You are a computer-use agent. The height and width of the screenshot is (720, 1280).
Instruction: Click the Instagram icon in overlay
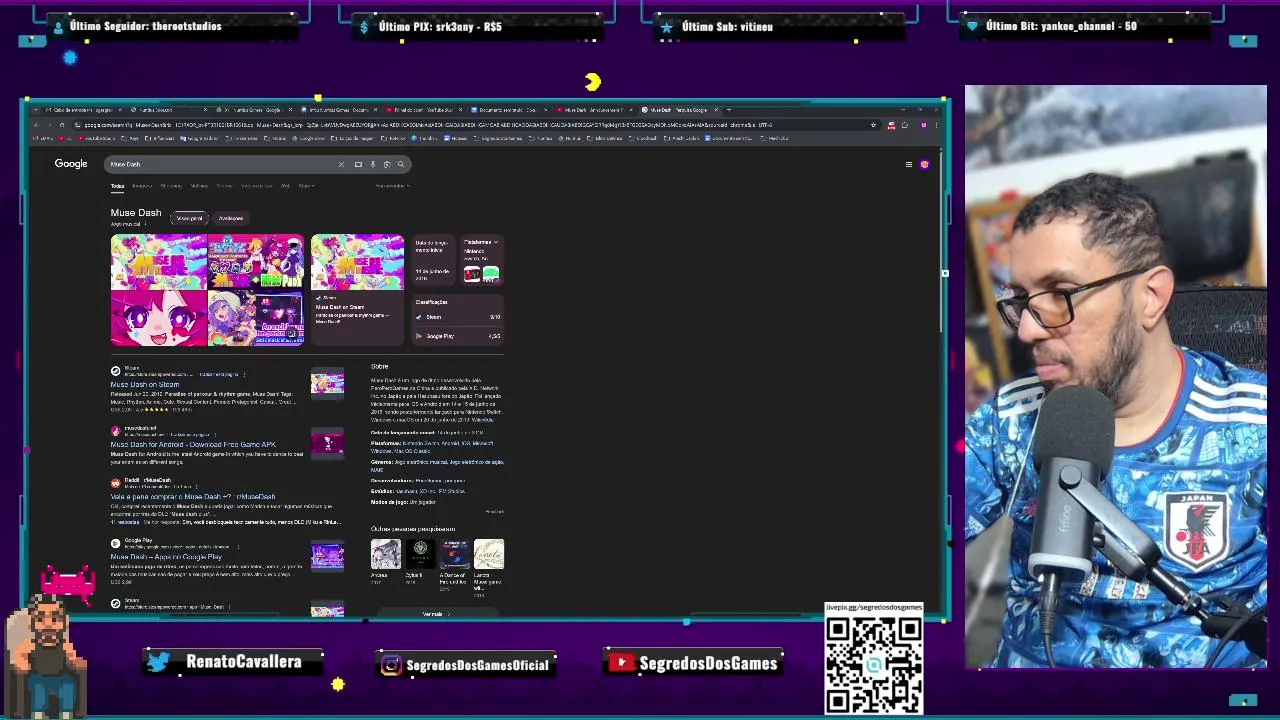pos(391,665)
